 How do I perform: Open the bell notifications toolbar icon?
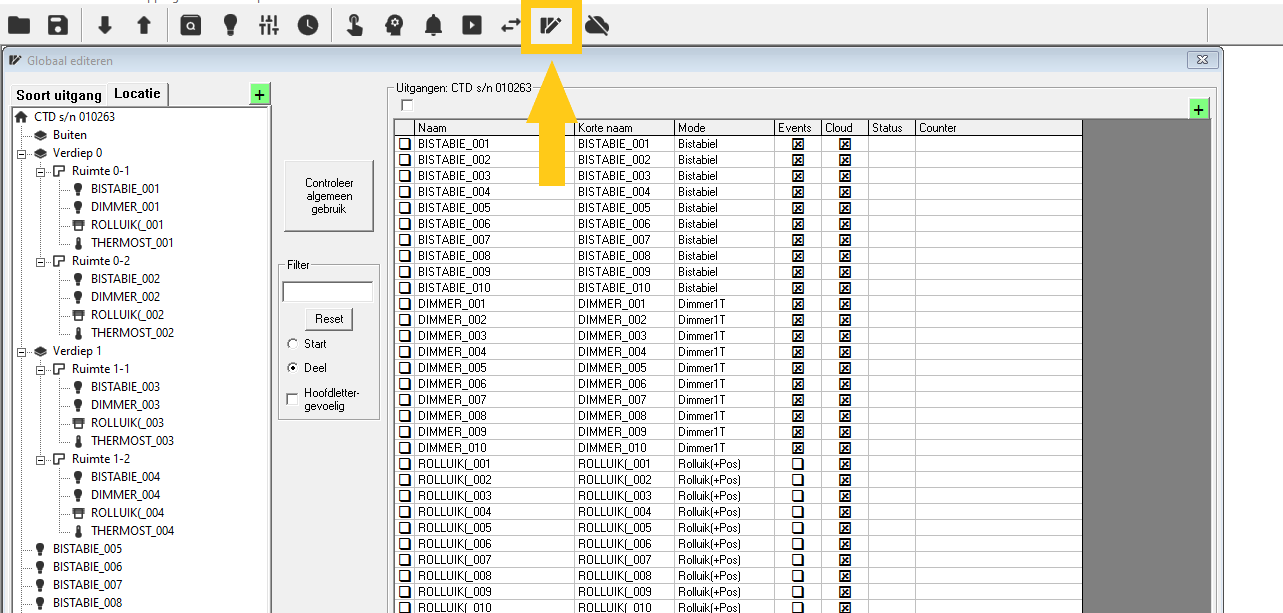coord(433,25)
